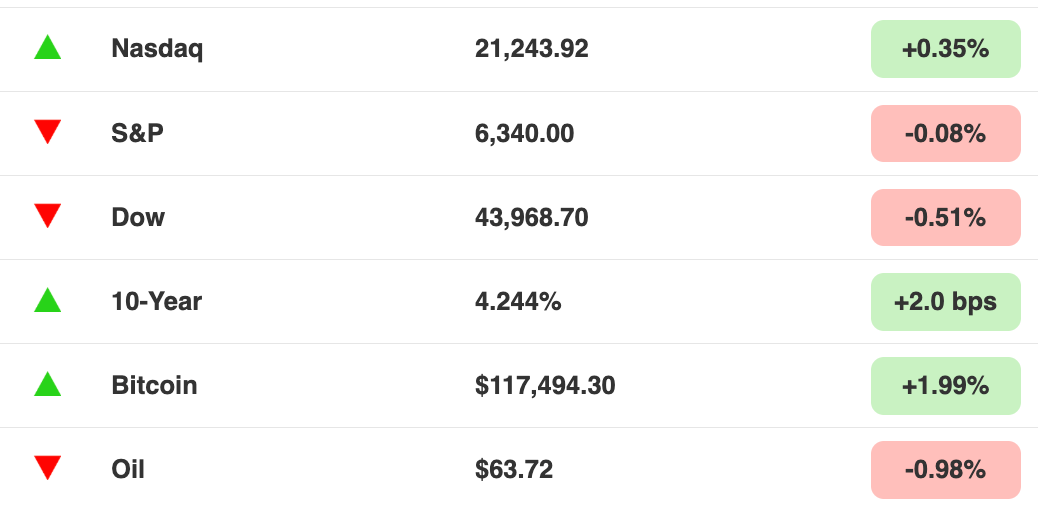
Task: Click the -0.08% red change badge
Action: [945, 133]
